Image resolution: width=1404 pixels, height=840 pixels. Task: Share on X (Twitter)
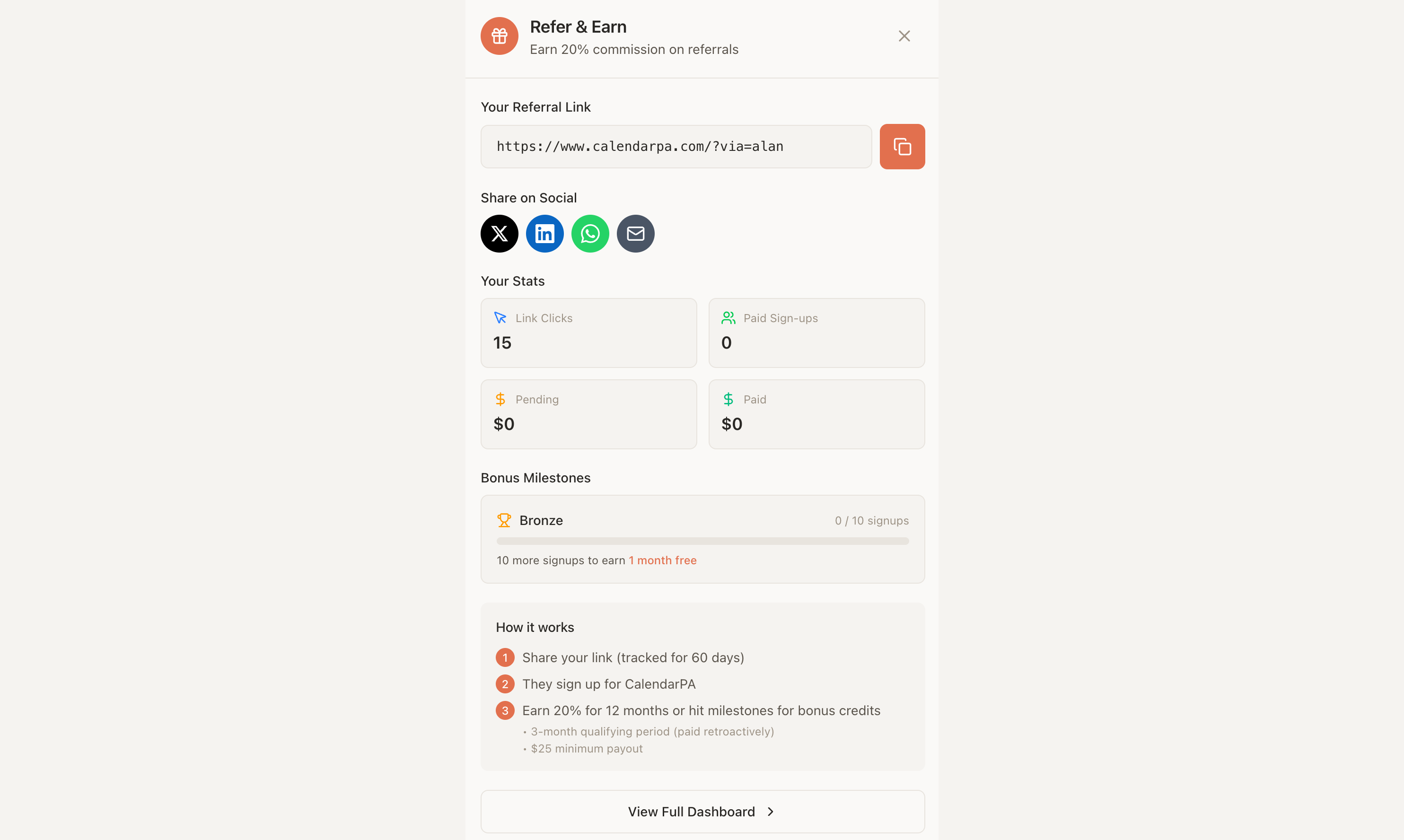pos(500,233)
